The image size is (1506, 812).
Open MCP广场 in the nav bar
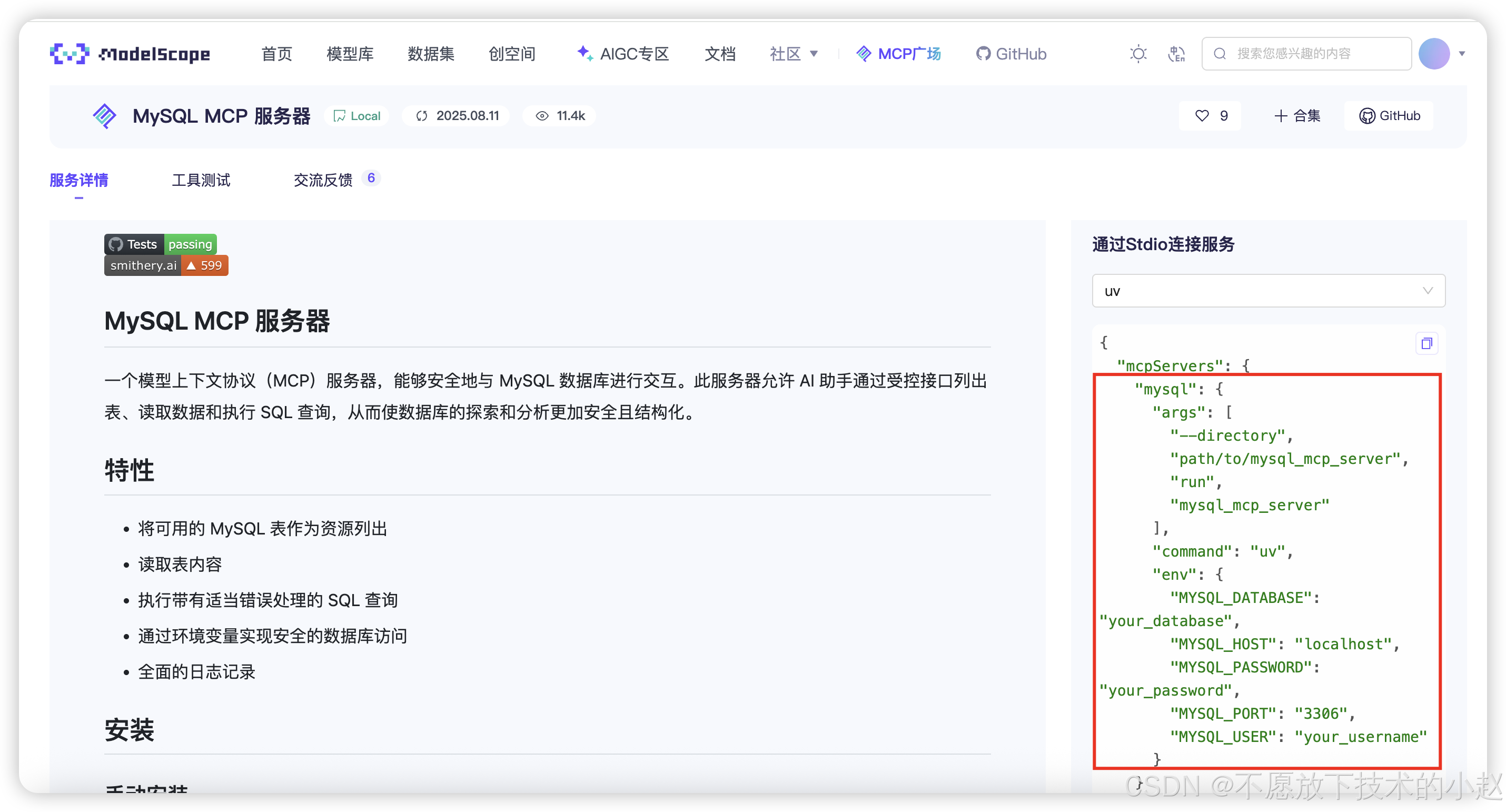point(898,54)
